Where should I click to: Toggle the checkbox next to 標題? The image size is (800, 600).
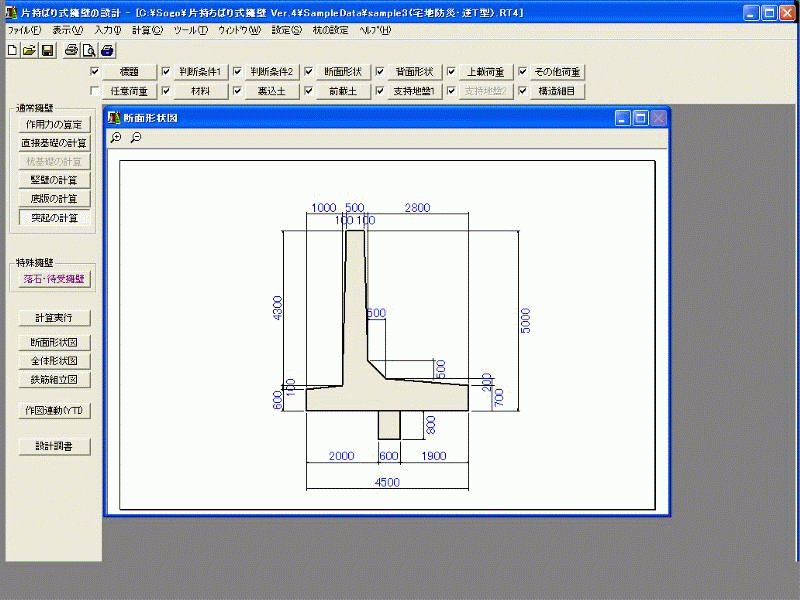pyautogui.click(x=95, y=72)
